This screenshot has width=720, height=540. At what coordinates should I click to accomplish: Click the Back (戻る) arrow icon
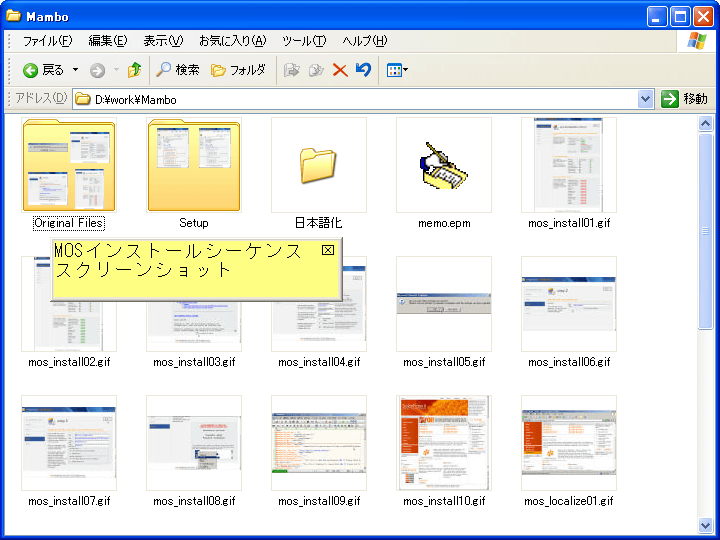[x=31, y=70]
